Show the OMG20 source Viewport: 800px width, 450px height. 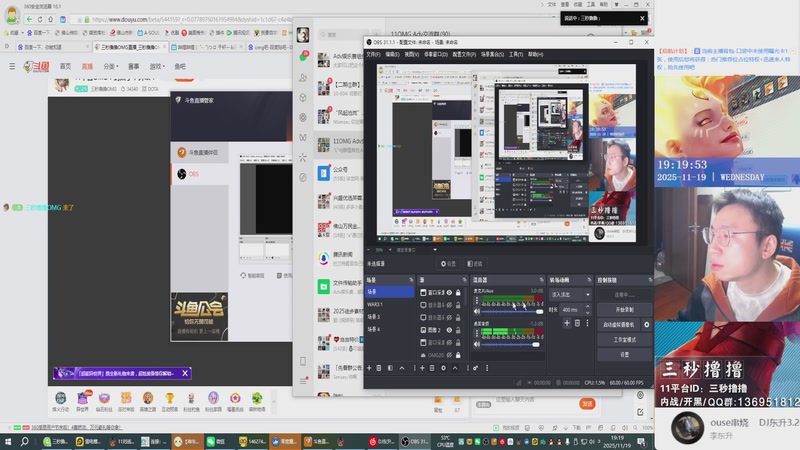[x=449, y=355]
